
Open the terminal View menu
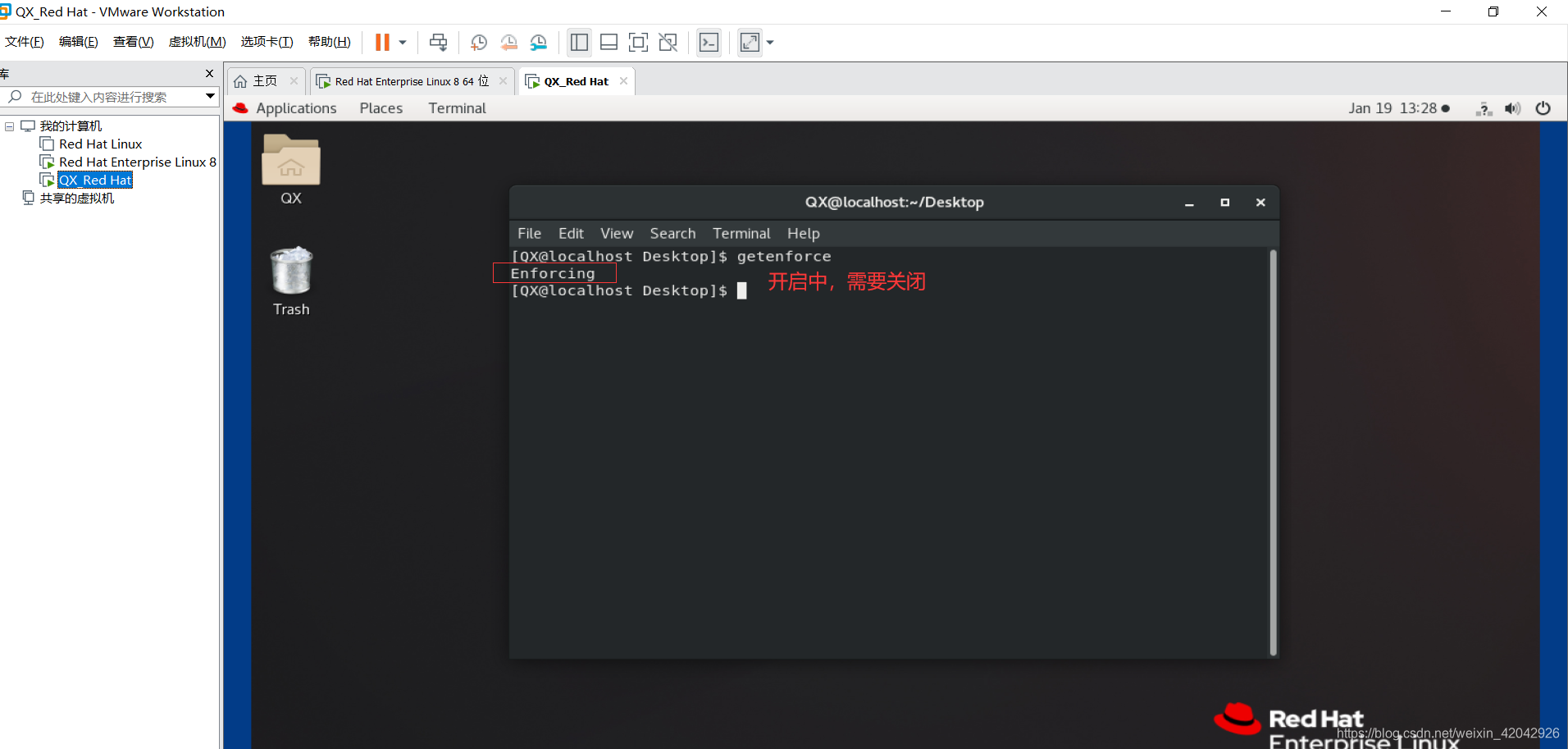coord(617,234)
